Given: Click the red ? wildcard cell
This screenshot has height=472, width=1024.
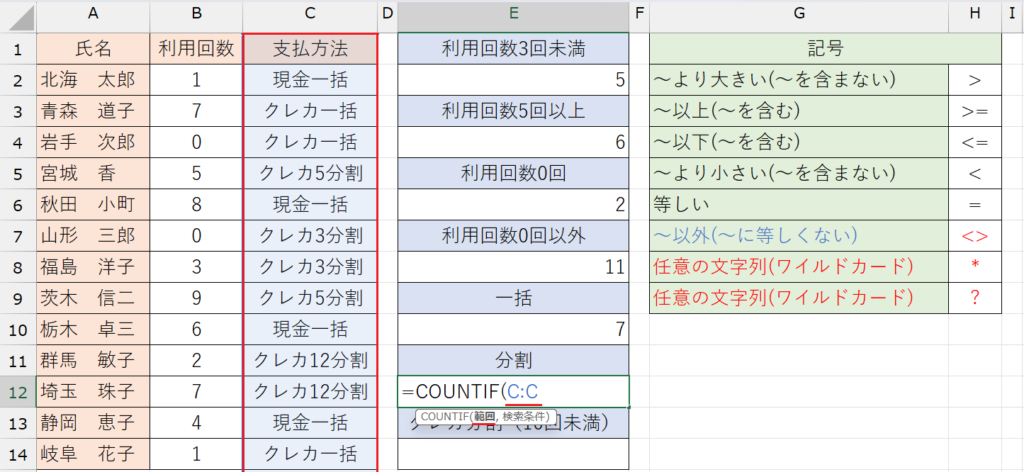Looking at the screenshot, I should pyautogui.click(x=975, y=298).
